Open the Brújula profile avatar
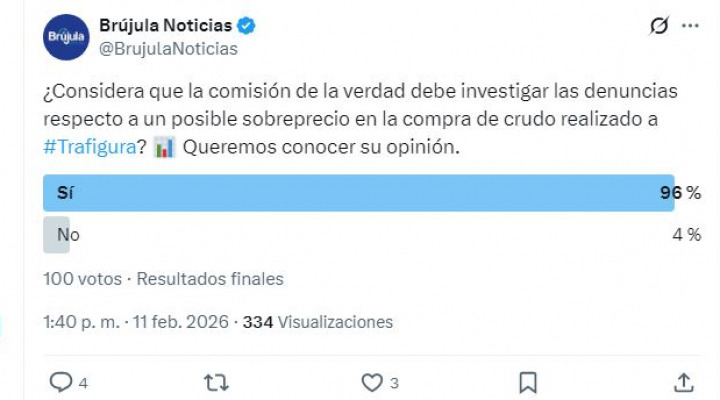This screenshot has height=400, width=720. 65,37
